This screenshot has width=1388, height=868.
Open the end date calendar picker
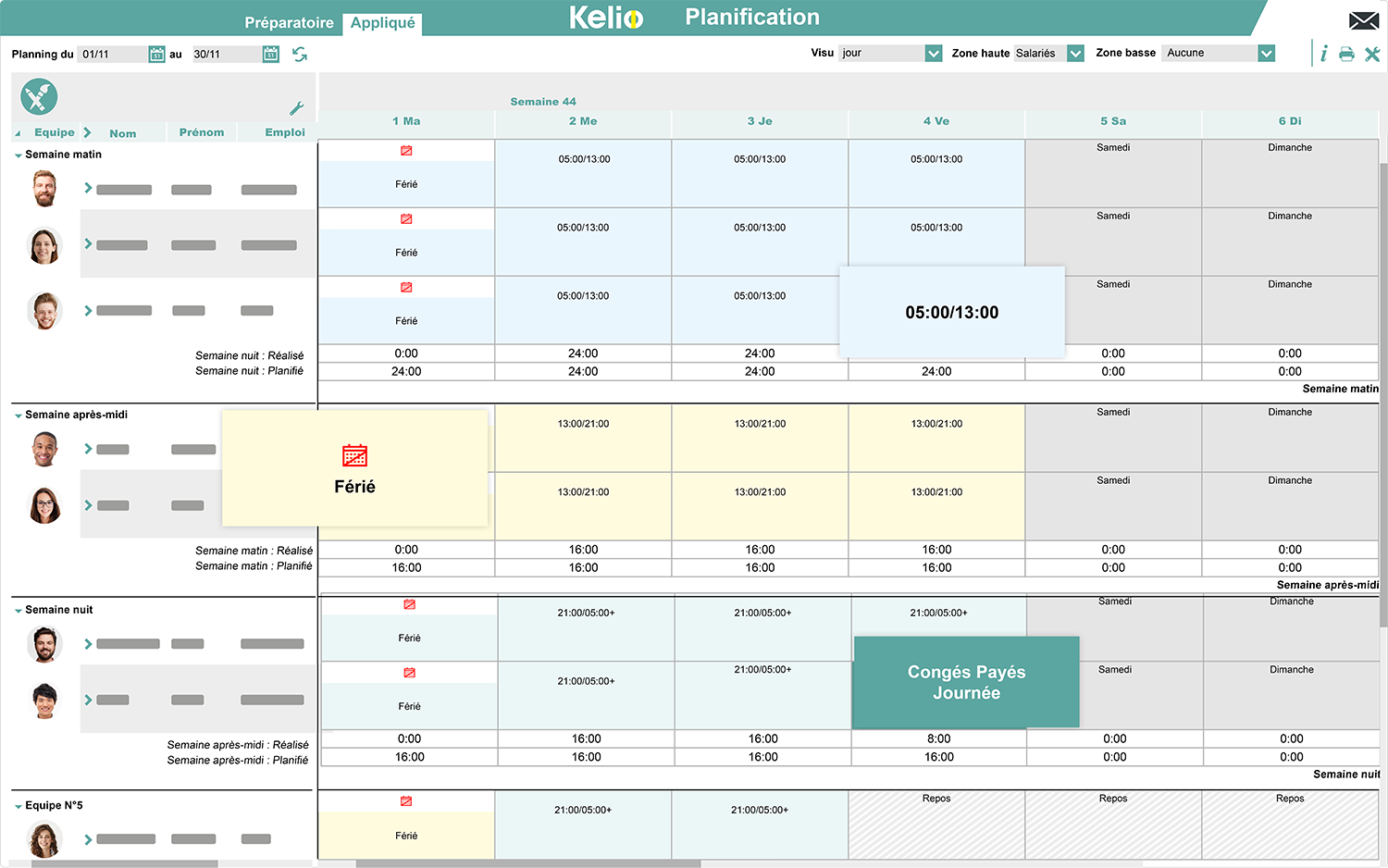[270, 54]
